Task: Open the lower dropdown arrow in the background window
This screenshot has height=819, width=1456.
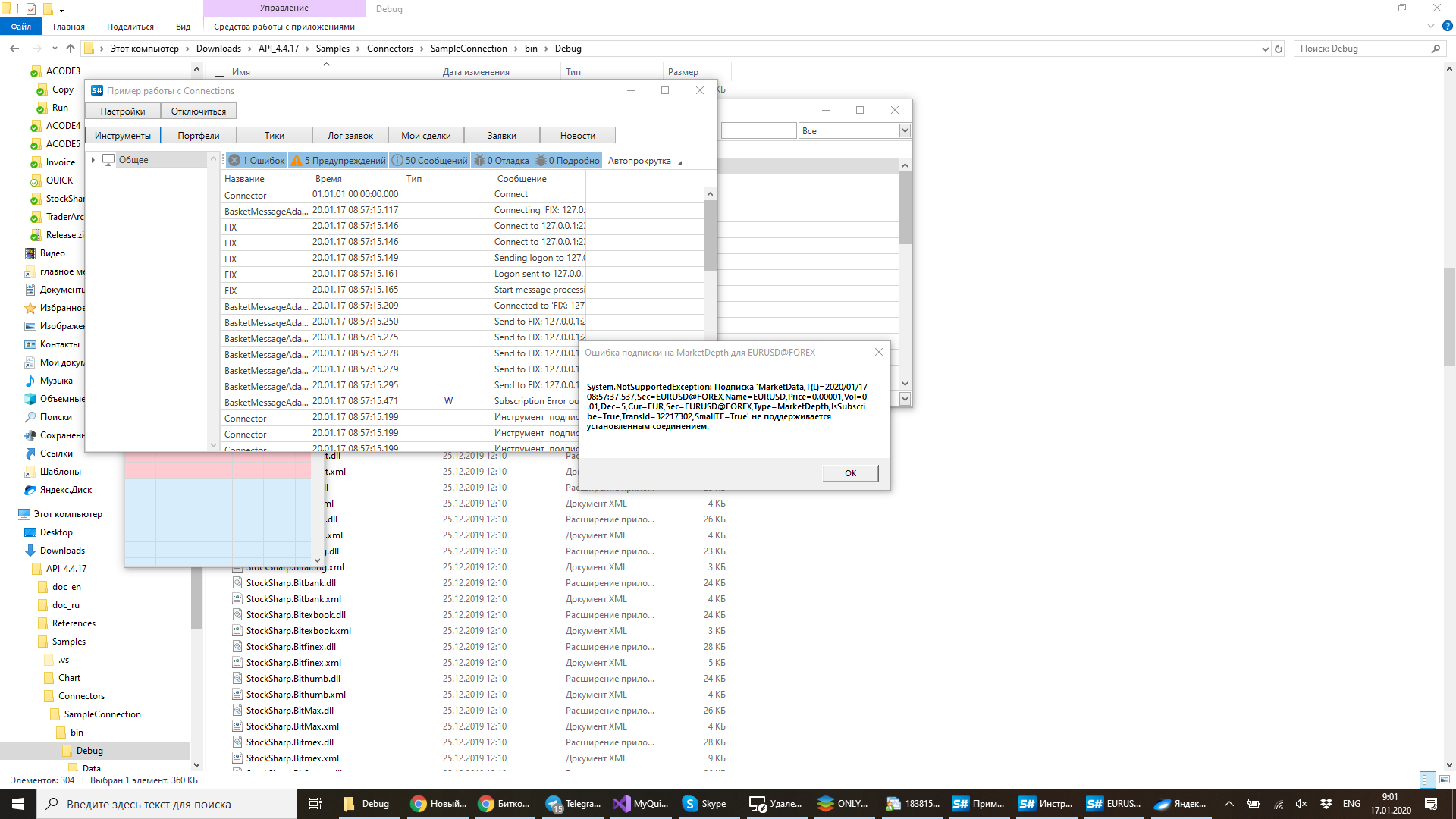Action: [x=904, y=398]
